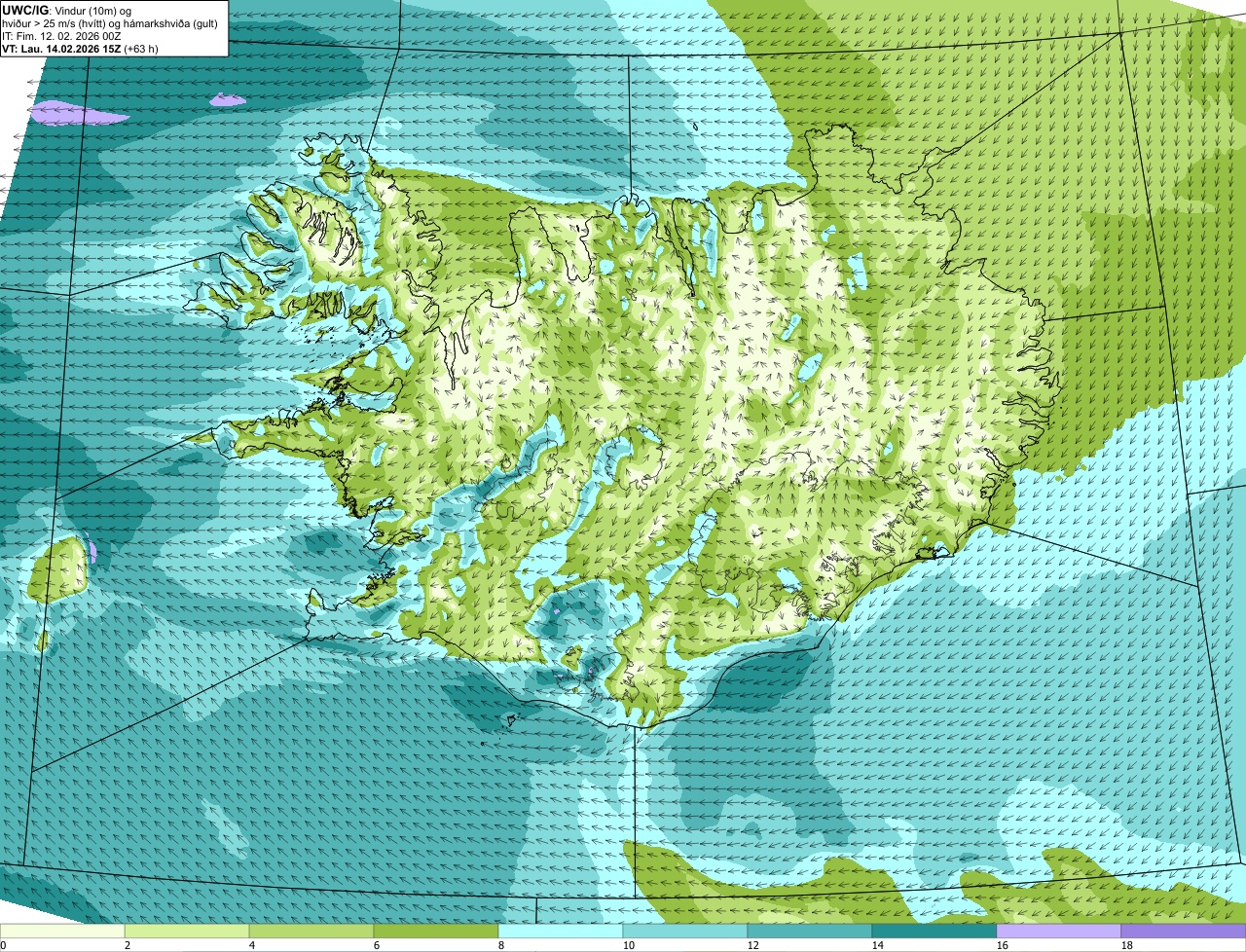Click the '16' label on the color scale
The image size is (1246, 952).
pos(1003,945)
